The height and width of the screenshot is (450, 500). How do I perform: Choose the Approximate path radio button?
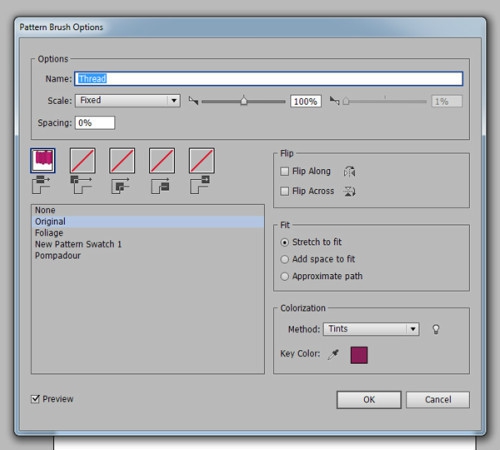pos(285,276)
